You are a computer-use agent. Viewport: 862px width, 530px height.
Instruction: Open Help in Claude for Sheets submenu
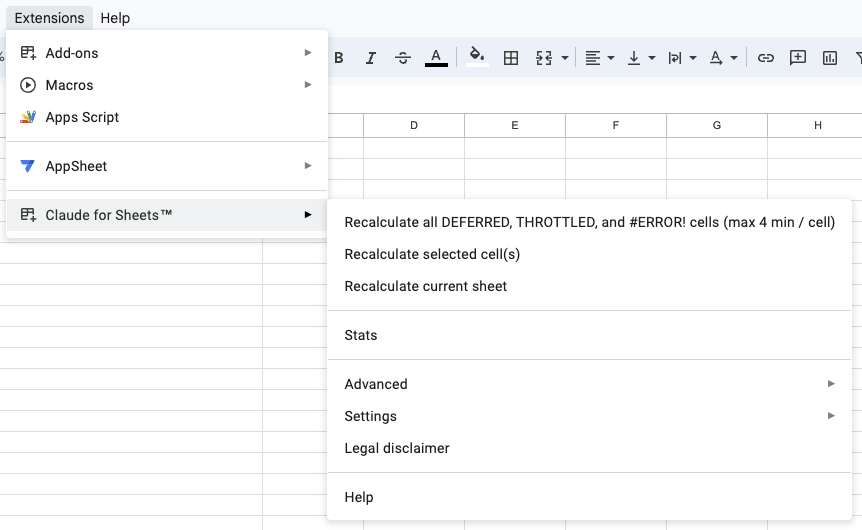click(589, 497)
